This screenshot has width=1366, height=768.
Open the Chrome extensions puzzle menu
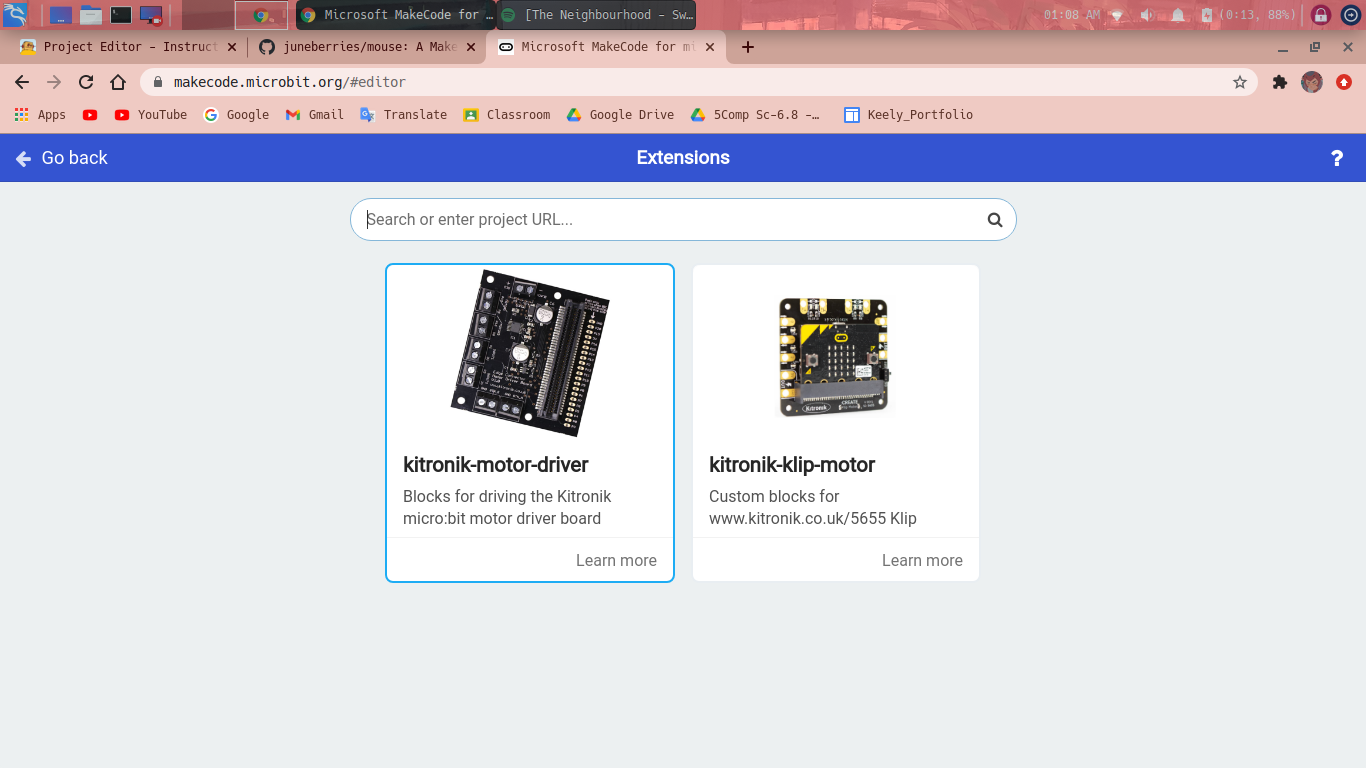[1279, 82]
